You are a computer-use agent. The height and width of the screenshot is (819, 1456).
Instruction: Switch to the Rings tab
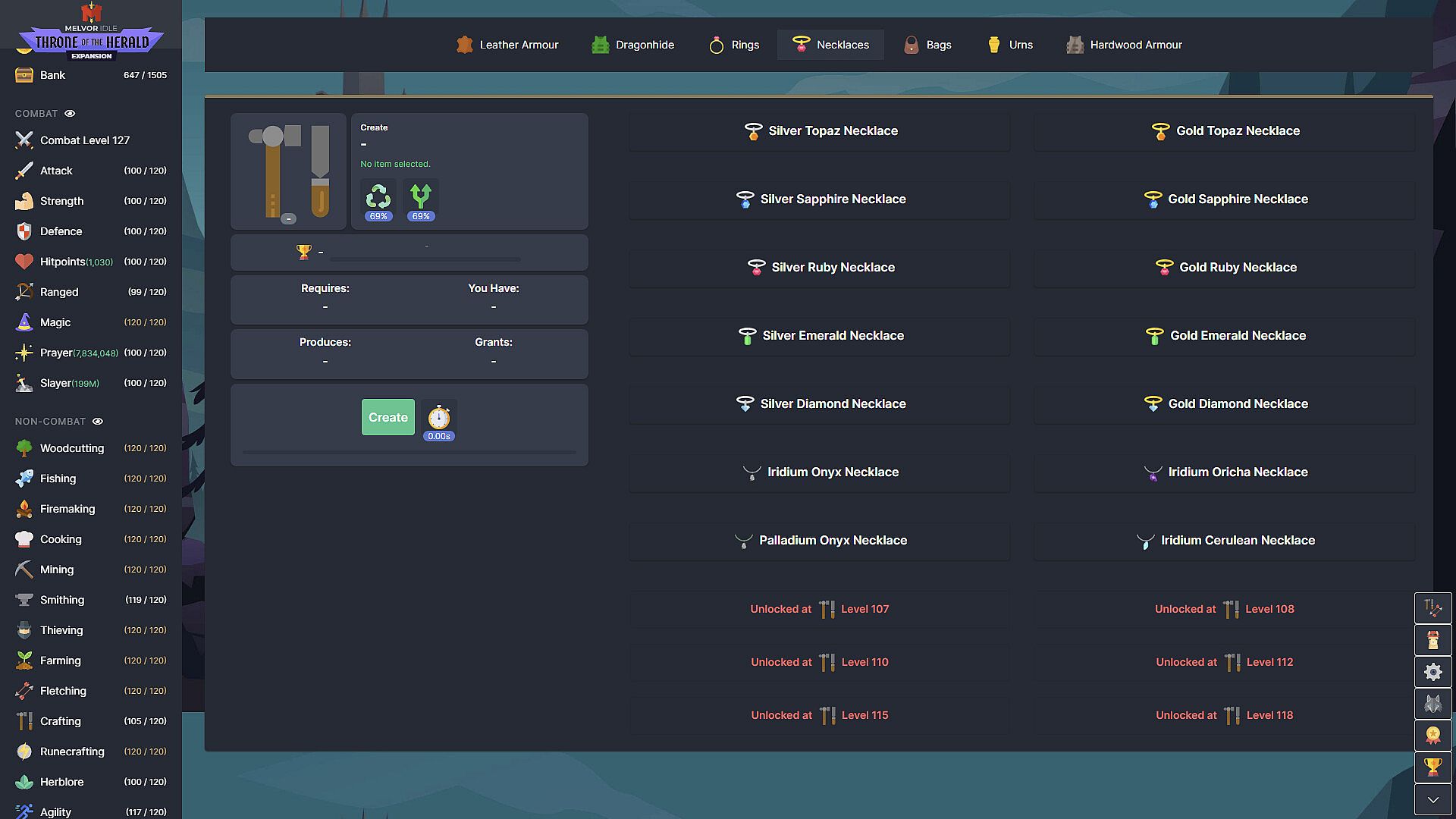pyautogui.click(x=733, y=45)
